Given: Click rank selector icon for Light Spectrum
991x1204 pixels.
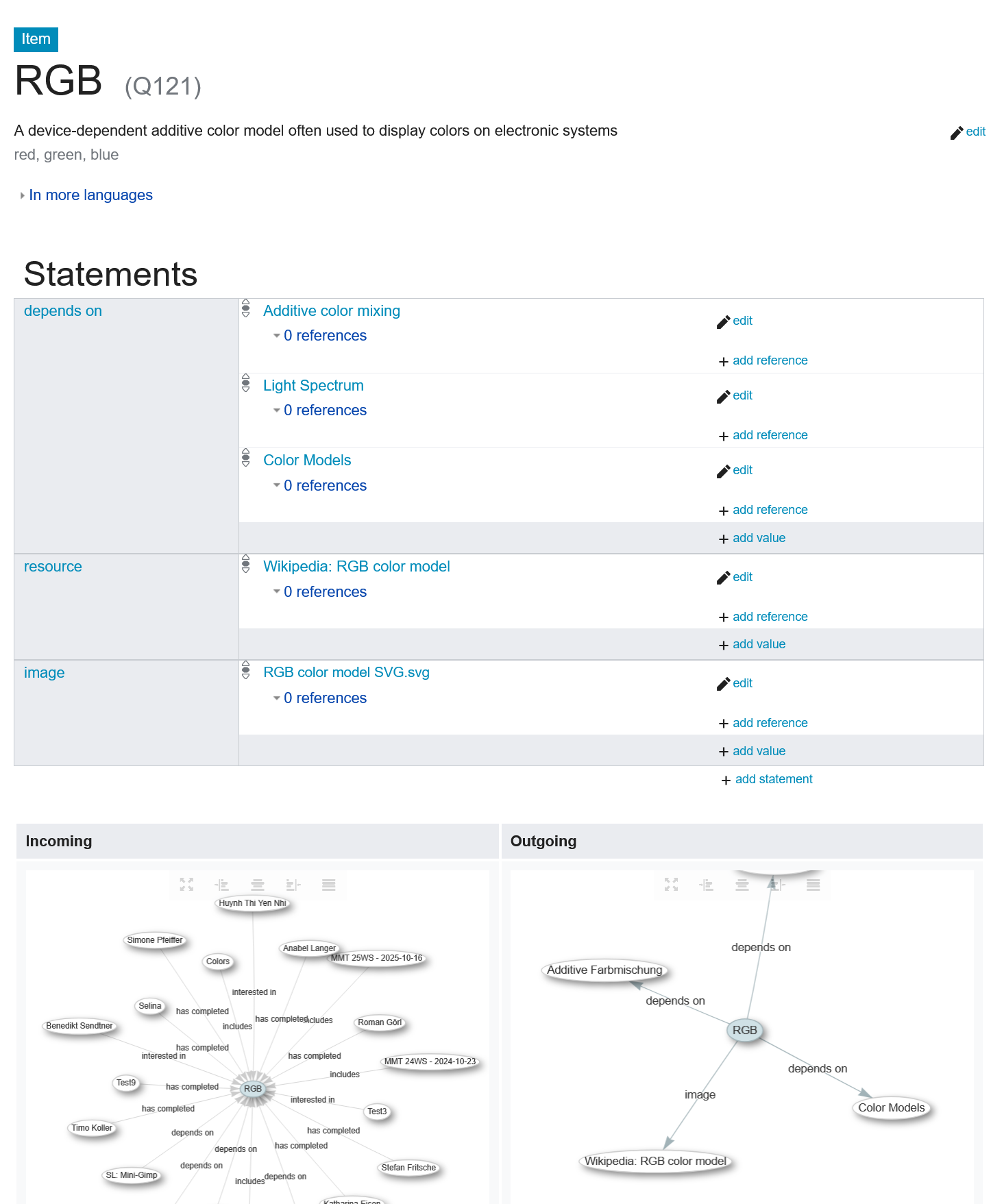Looking at the screenshot, I should 246,384.
